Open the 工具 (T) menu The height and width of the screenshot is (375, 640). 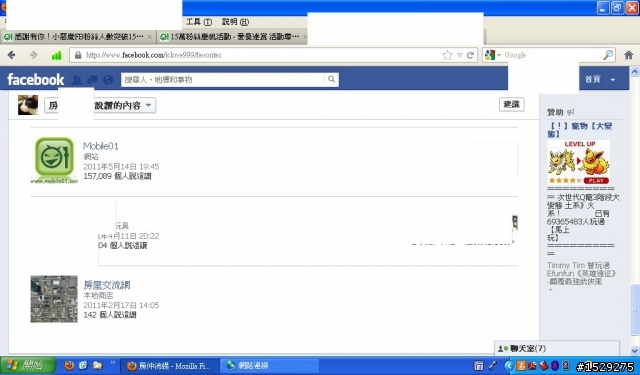(199, 22)
